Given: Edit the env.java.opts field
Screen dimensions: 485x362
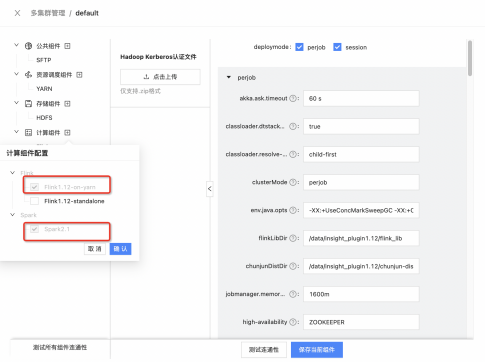Looking at the screenshot, I should tap(361, 210).
